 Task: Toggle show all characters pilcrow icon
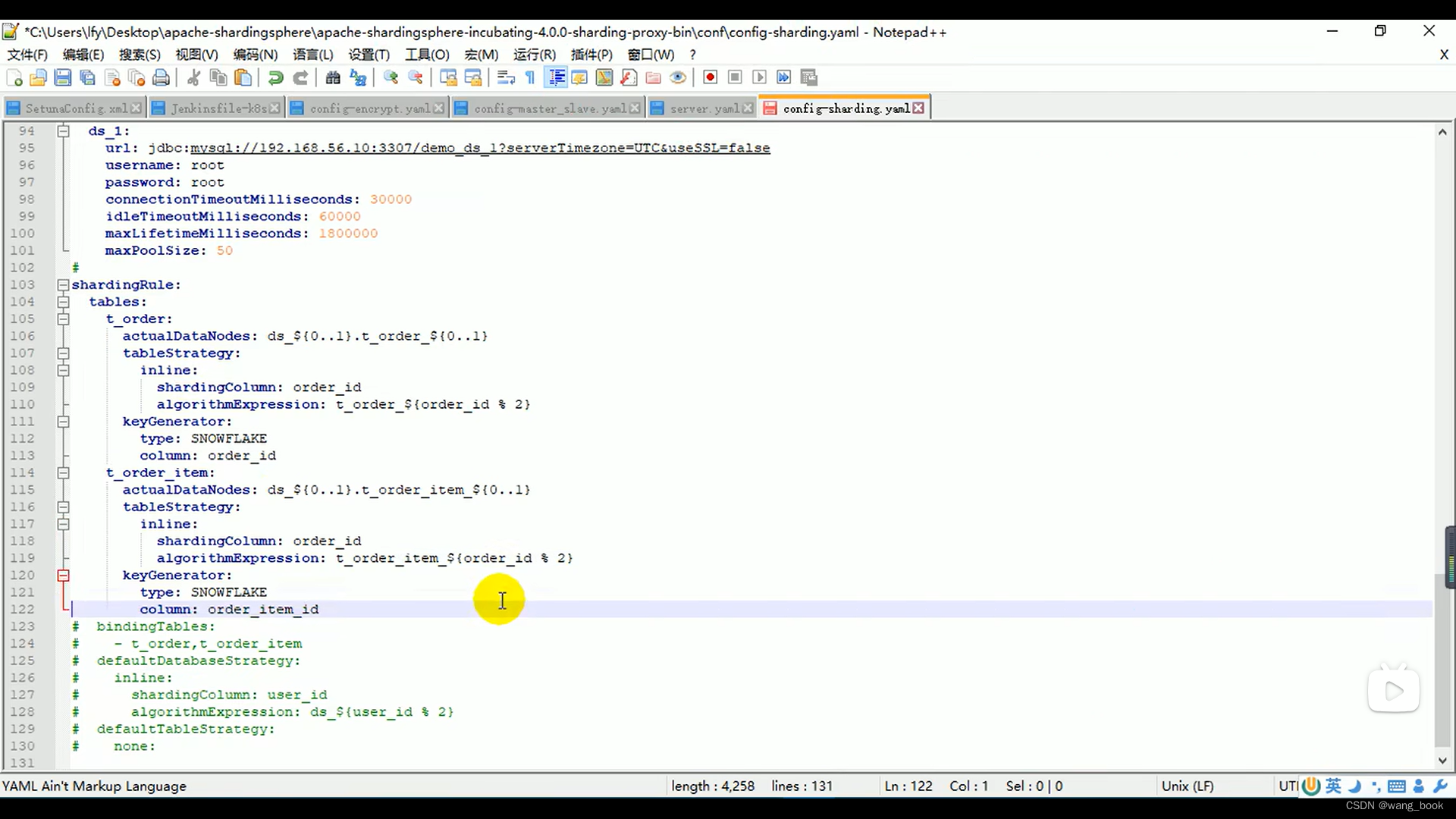[530, 77]
